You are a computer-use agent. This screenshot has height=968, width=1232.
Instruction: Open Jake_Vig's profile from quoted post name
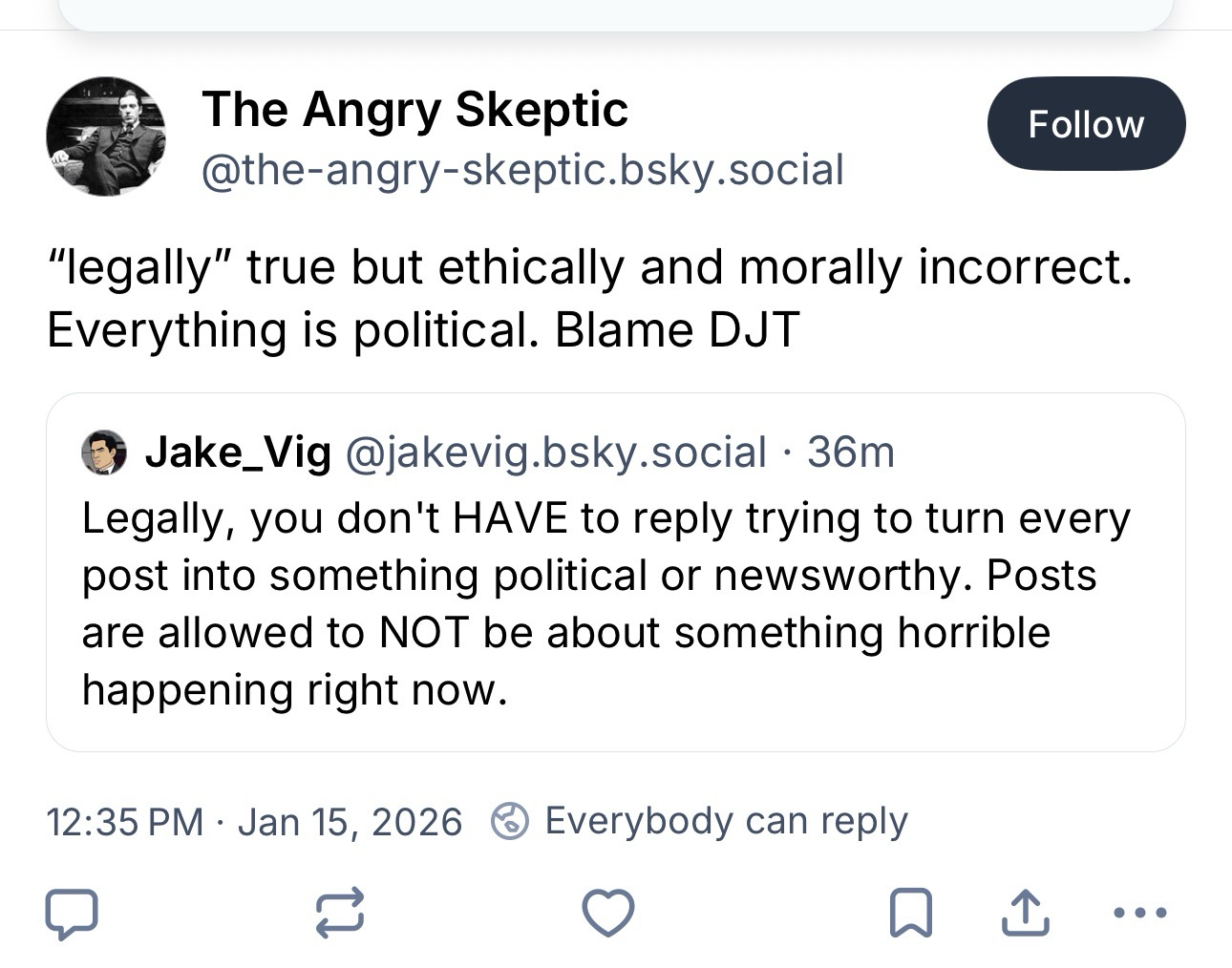(x=238, y=452)
